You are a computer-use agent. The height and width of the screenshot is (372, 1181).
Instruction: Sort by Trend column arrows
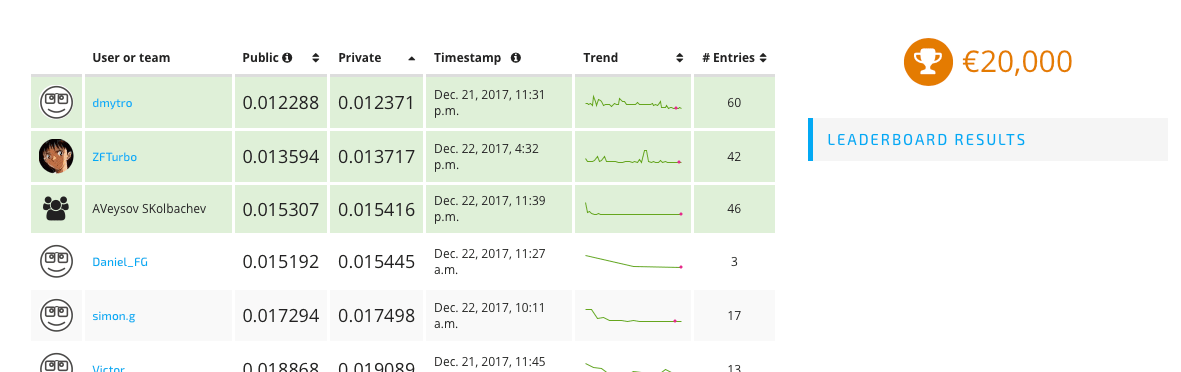tap(679, 58)
